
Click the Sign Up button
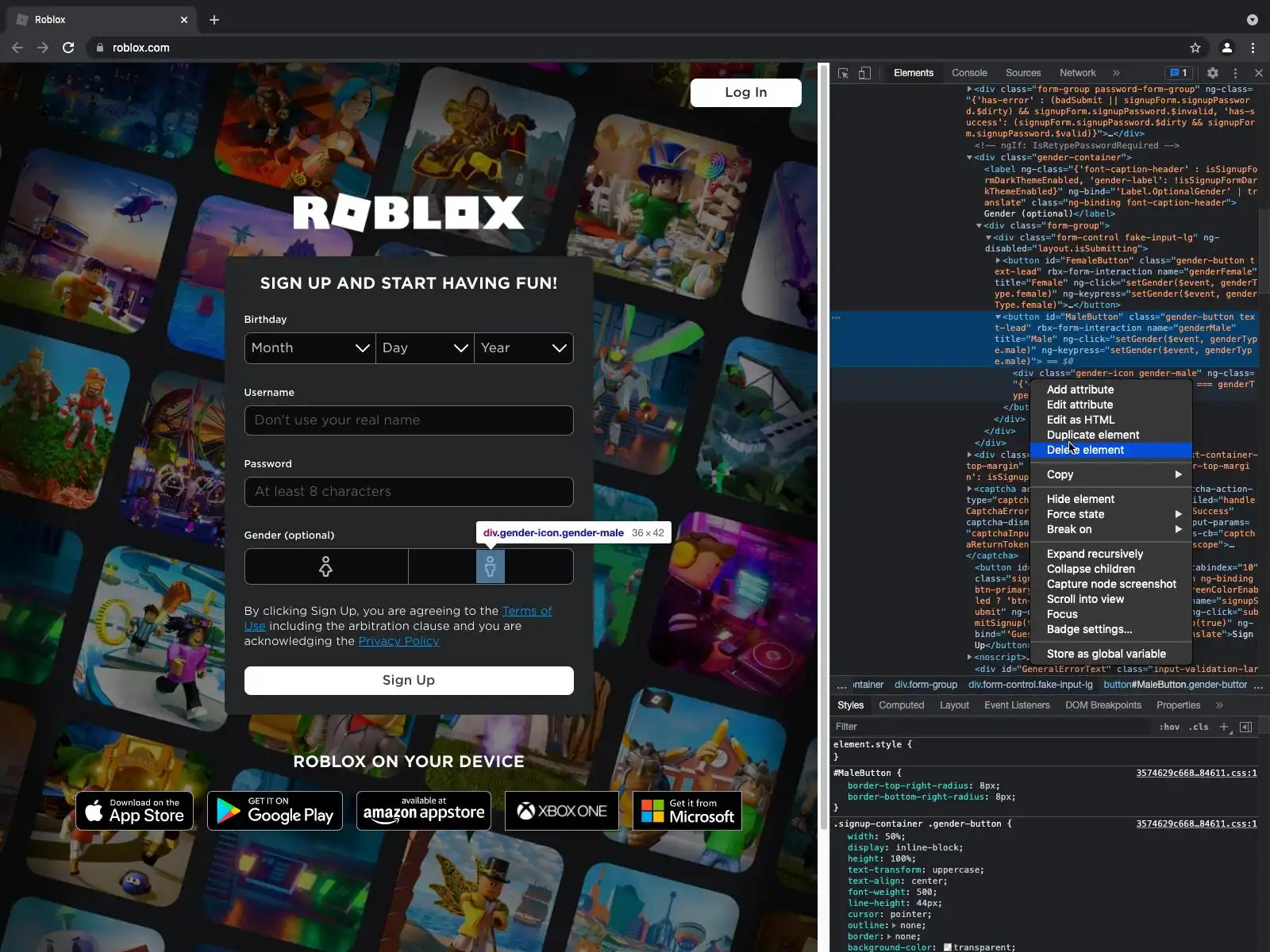(x=409, y=681)
